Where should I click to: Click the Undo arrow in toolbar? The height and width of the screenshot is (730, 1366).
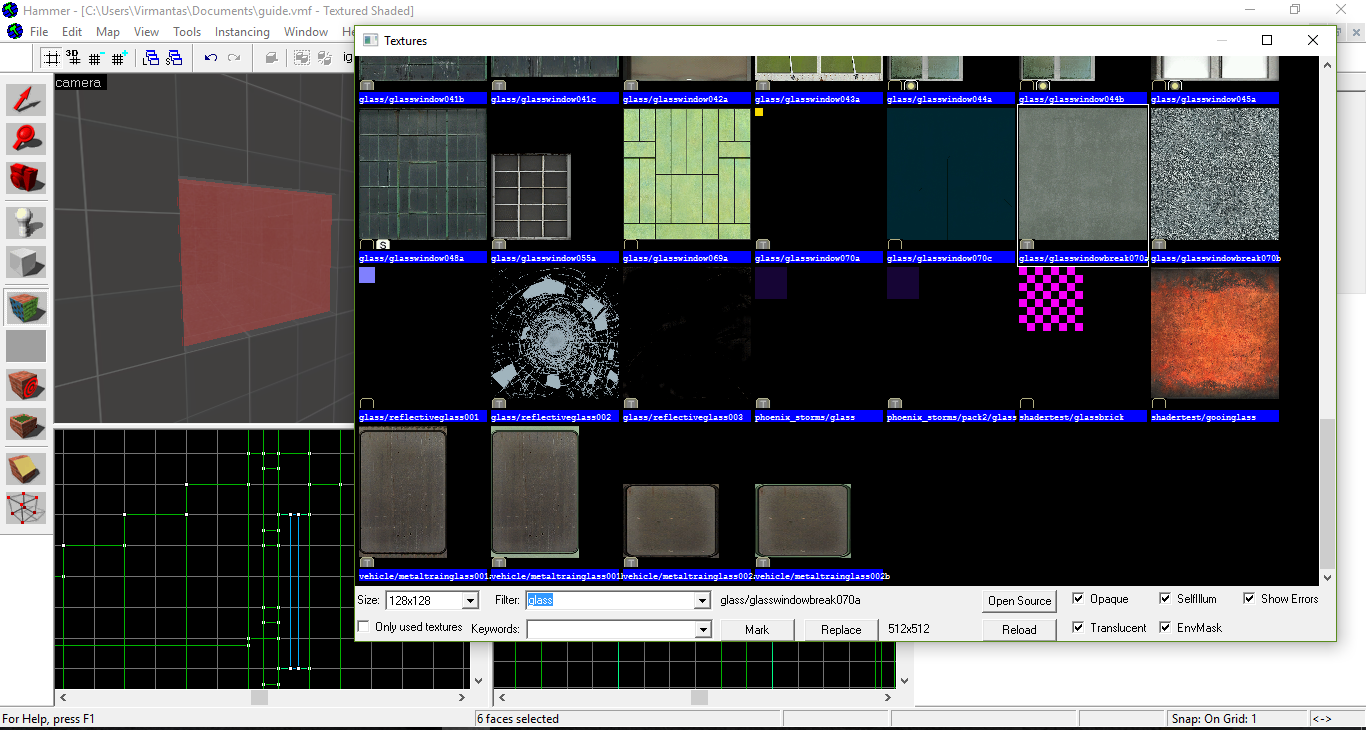point(211,58)
